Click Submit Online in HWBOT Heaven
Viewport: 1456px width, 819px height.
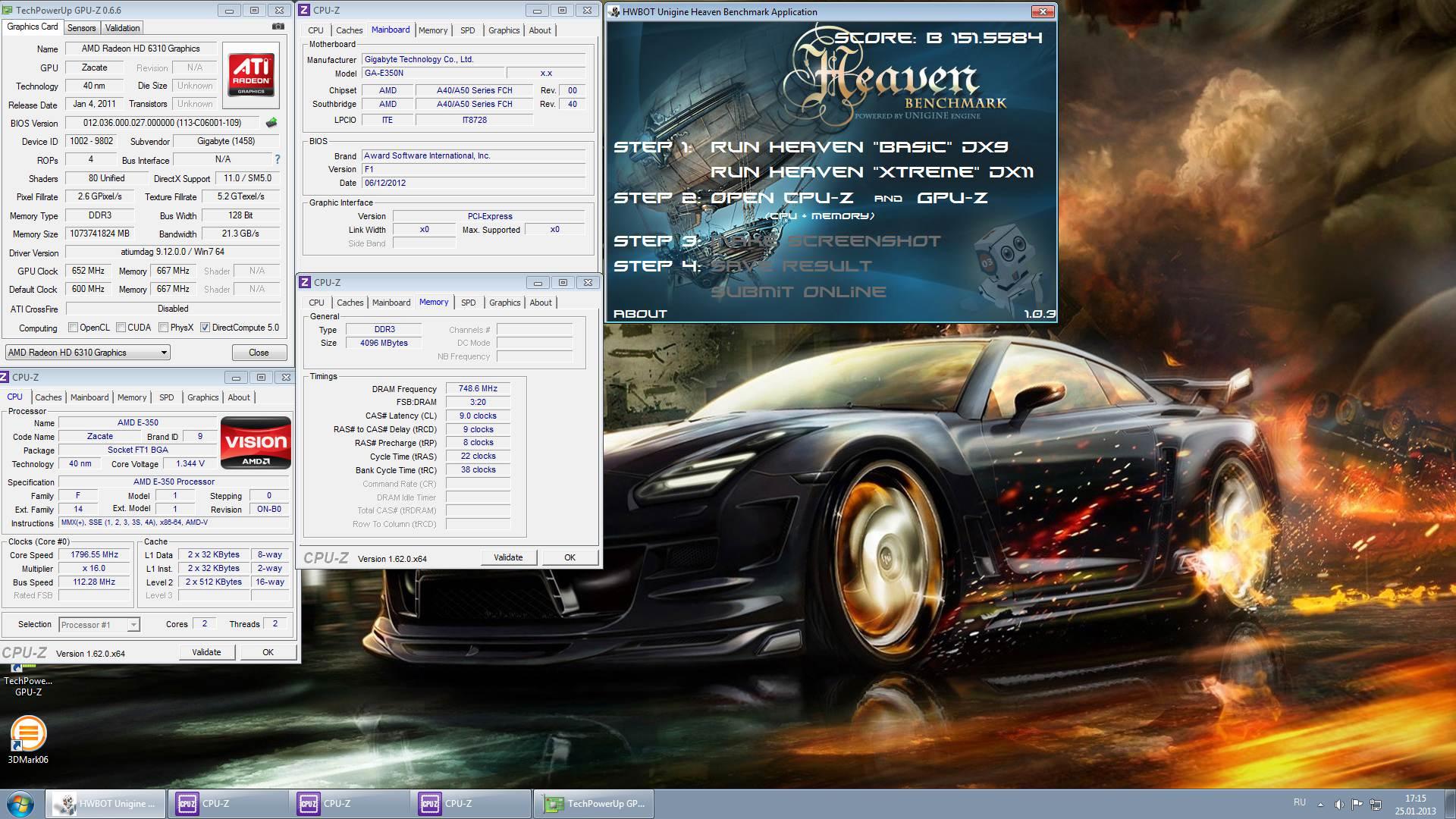tap(798, 292)
